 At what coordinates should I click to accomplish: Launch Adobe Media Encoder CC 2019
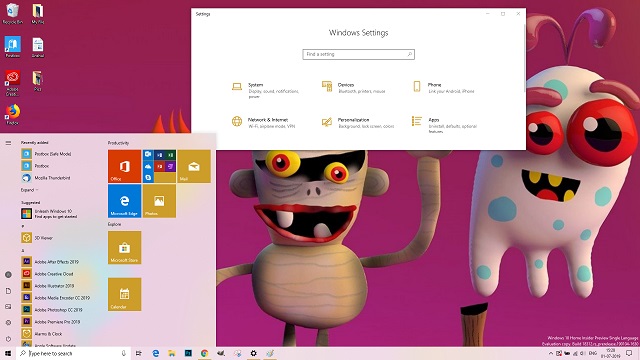[x=56, y=298]
